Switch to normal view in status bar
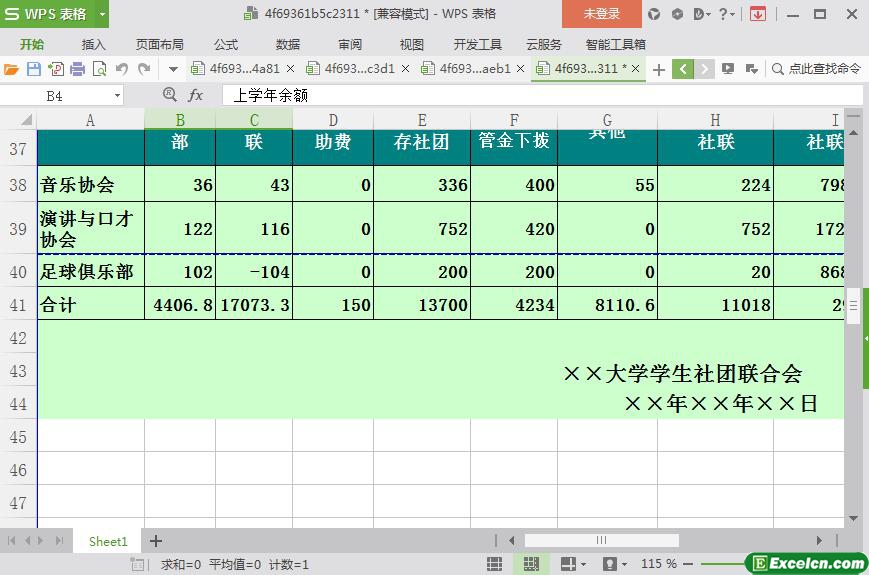 tap(494, 564)
